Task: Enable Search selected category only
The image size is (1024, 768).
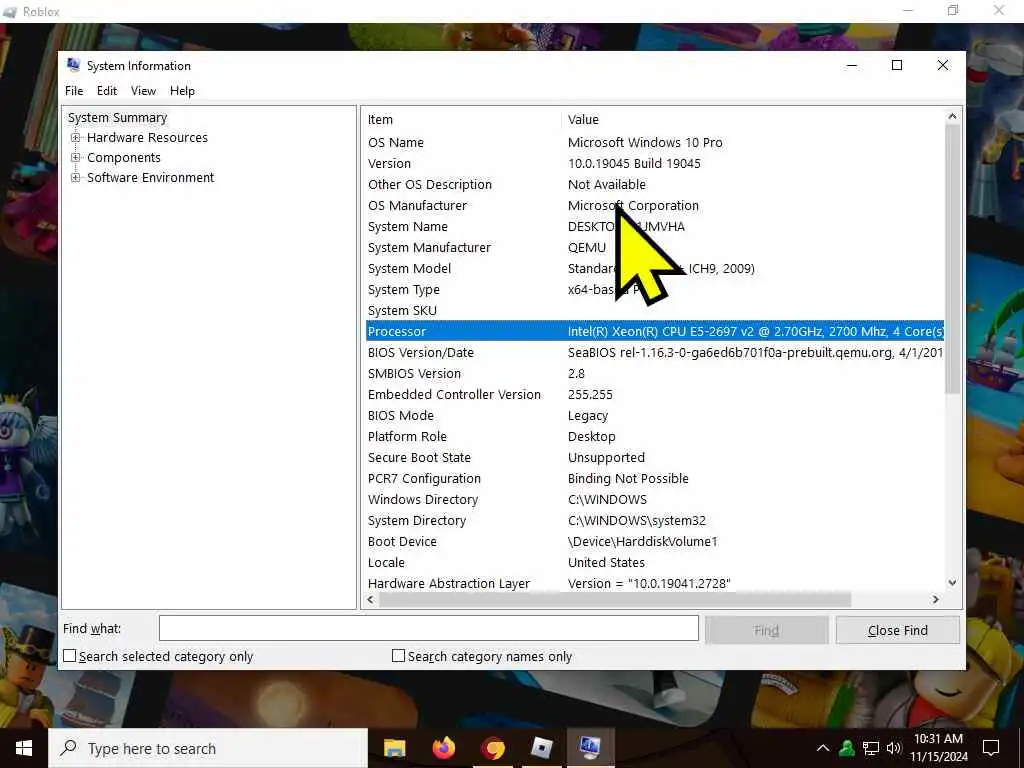Action: tap(70, 656)
